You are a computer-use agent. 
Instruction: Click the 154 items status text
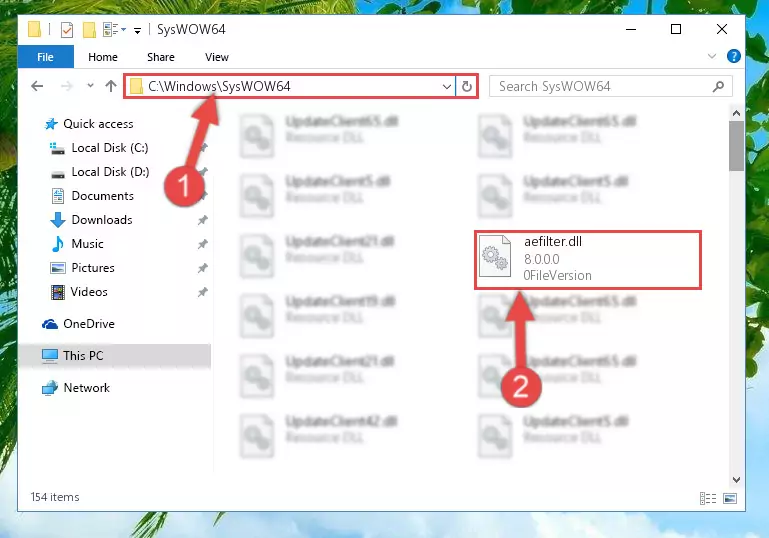[55, 497]
